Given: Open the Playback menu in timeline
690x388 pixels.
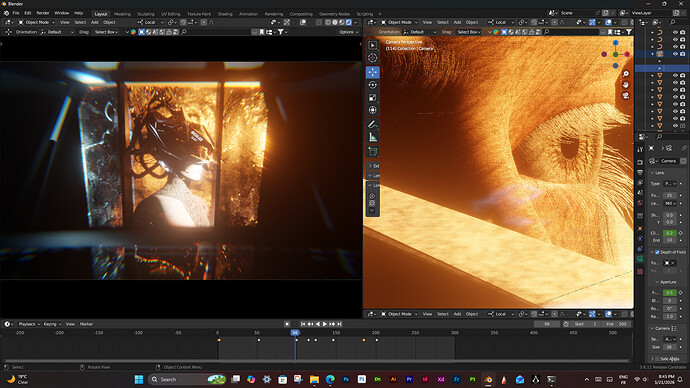Looking at the screenshot, I should (x=29, y=324).
